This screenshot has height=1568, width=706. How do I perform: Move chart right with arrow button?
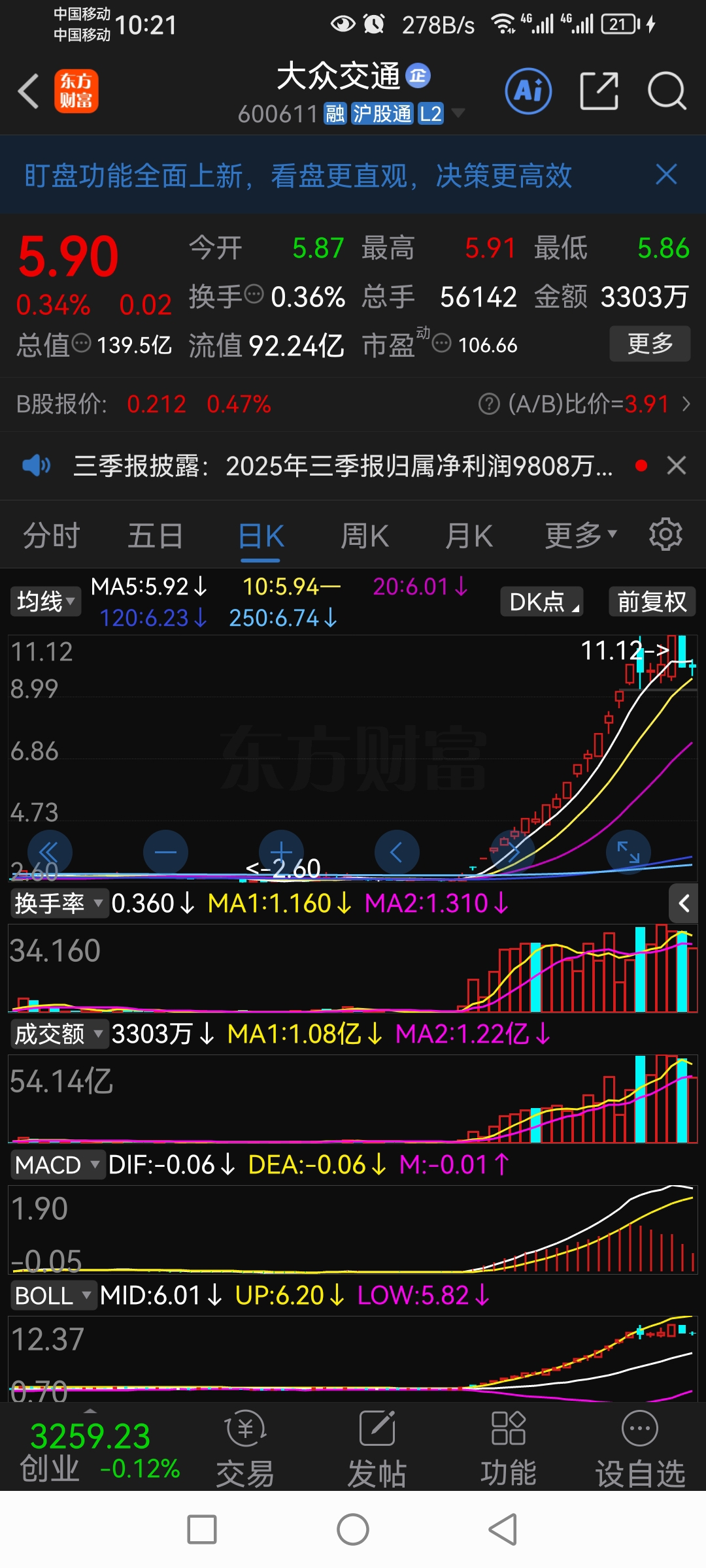(513, 852)
